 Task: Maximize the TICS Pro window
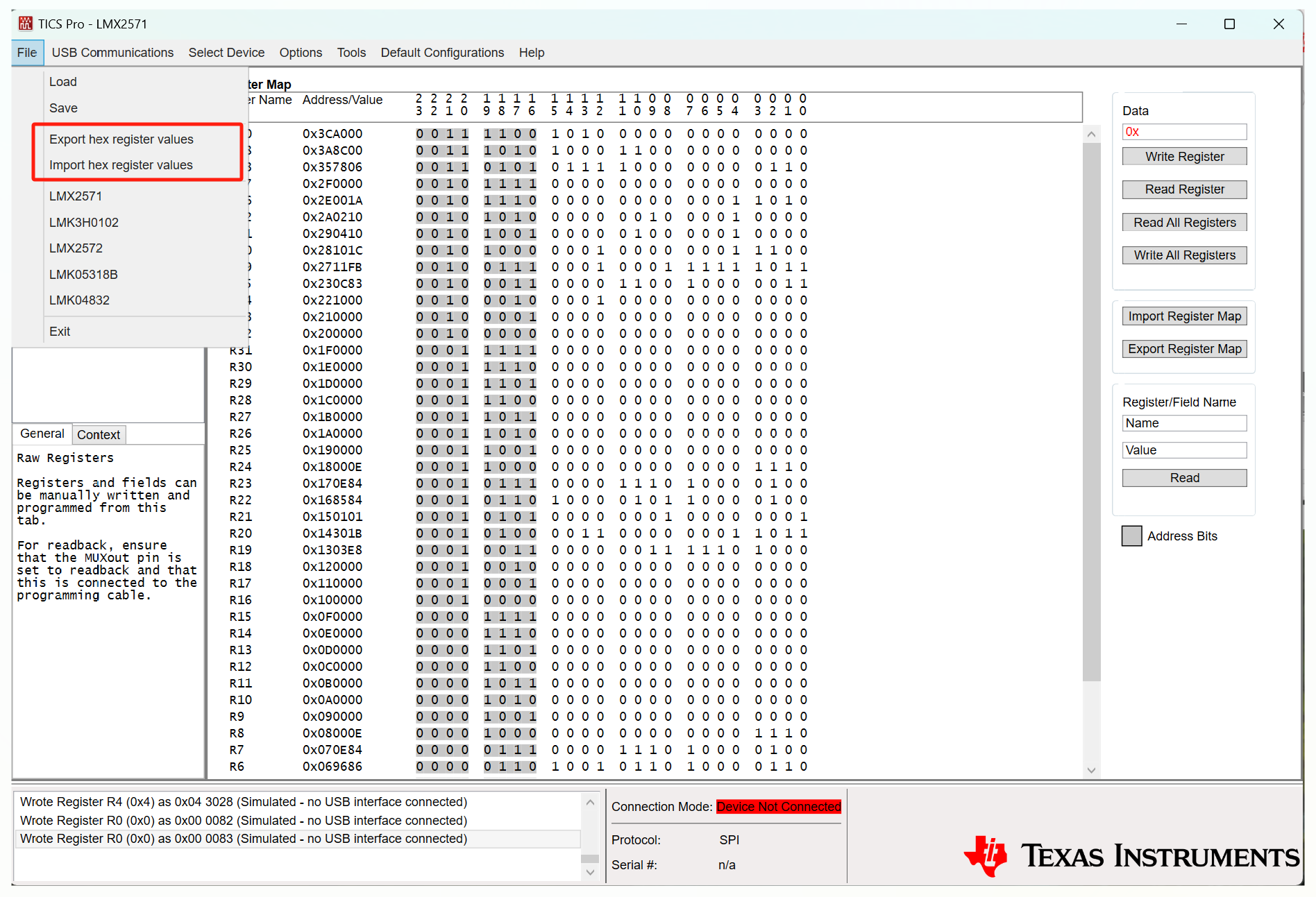[1229, 24]
